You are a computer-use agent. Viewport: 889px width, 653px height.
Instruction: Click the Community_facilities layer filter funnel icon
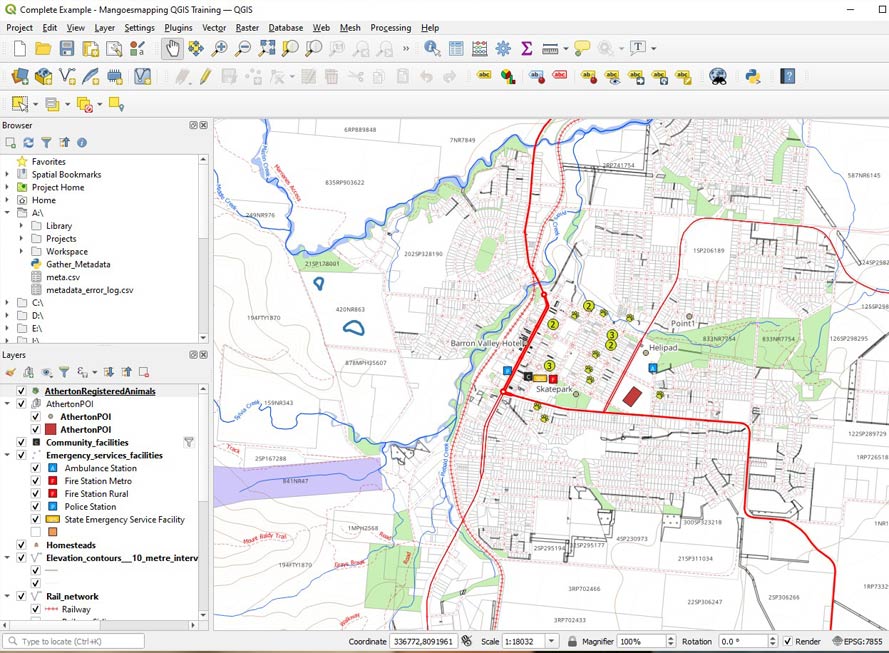(x=189, y=442)
